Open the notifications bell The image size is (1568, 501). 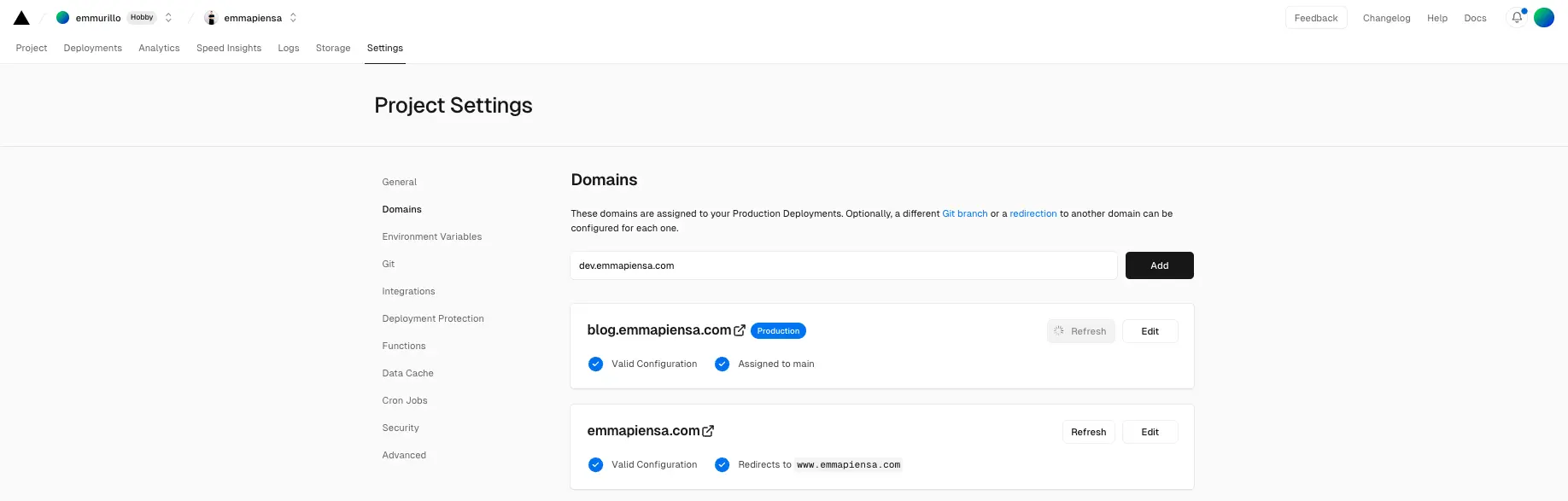(x=1517, y=18)
